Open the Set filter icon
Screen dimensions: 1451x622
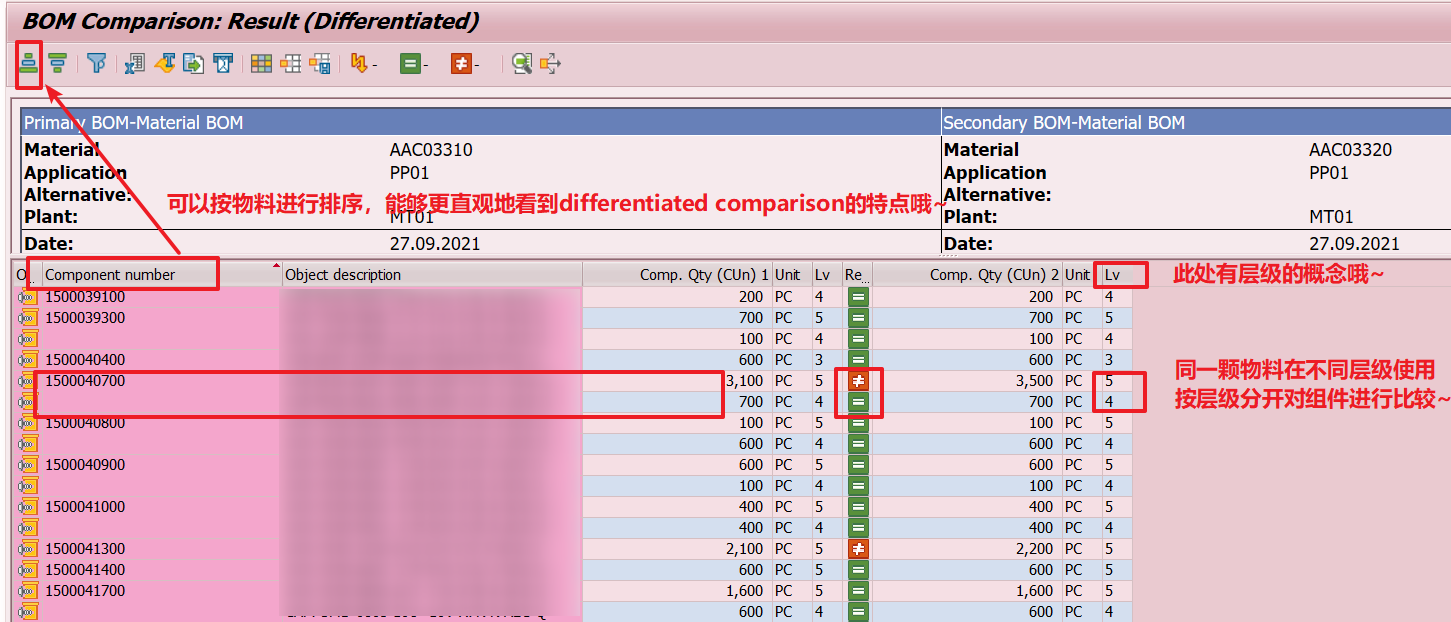pos(97,63)
